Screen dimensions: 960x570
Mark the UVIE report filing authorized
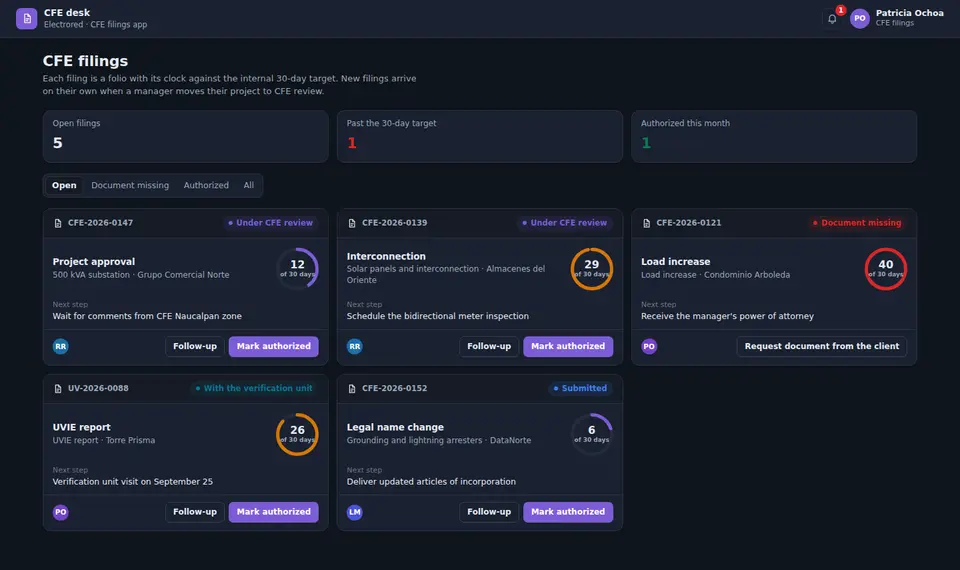pos(274,512)
